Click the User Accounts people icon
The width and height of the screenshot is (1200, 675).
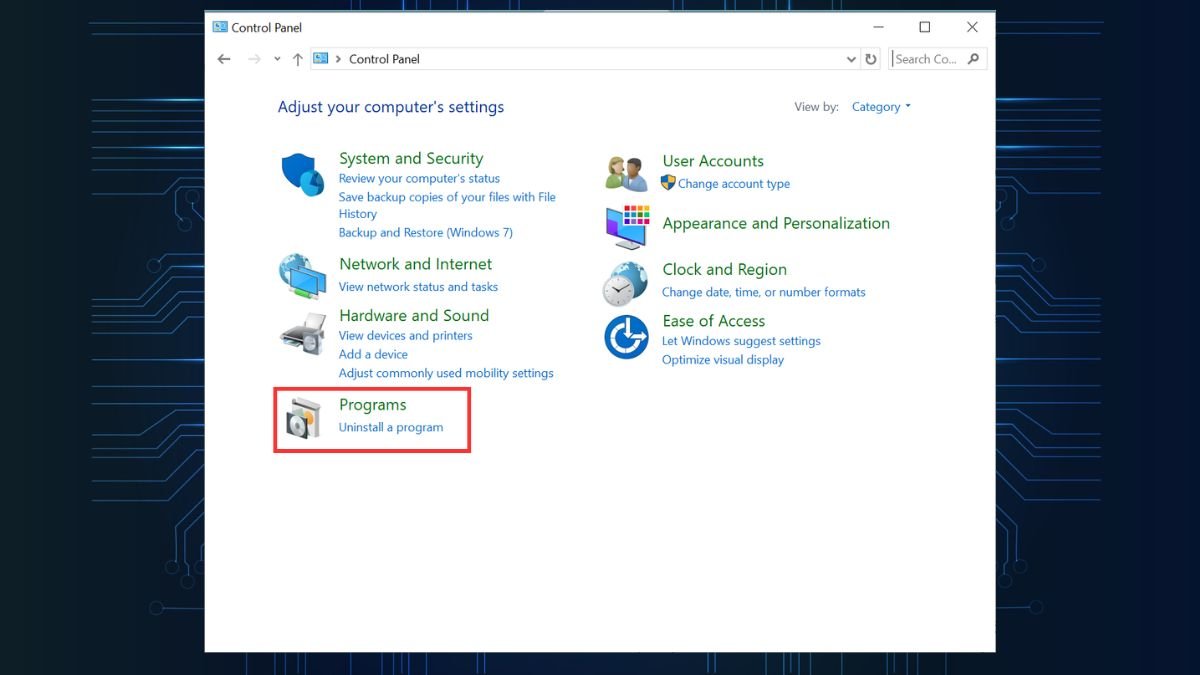coord(627,173)
